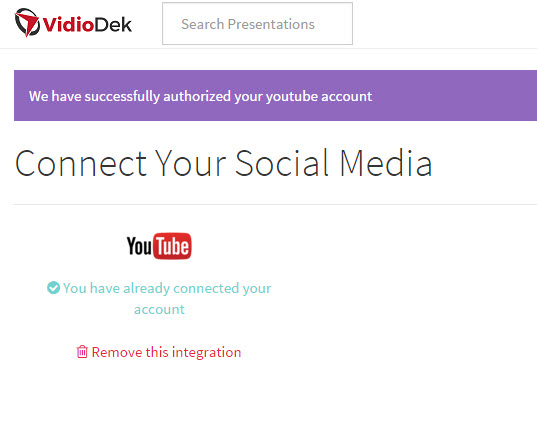Click the VidioDek shield logo icon
The image size is (537, 428).
[27, 23]
